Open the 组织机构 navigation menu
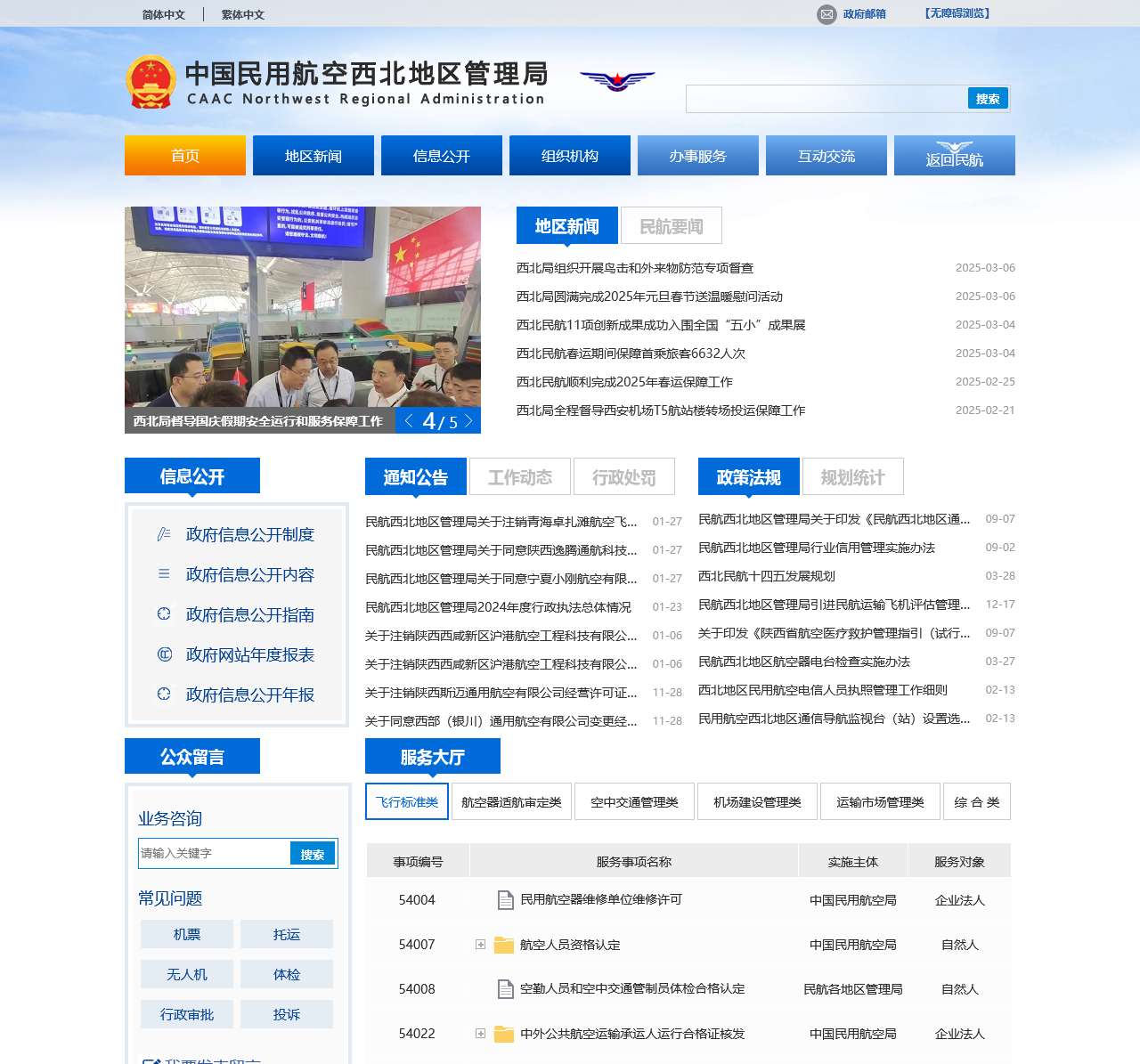 pos(570,156)
